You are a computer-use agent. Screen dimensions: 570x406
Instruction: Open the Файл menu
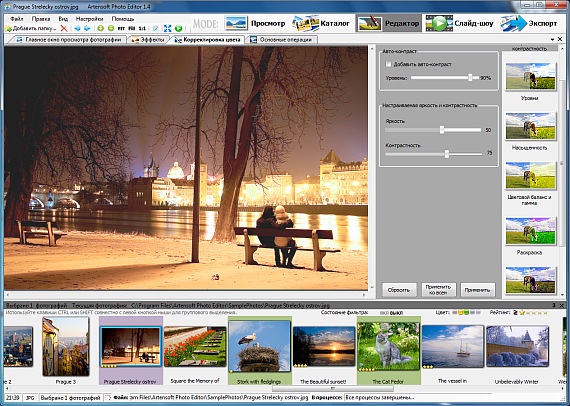point(17,19)
